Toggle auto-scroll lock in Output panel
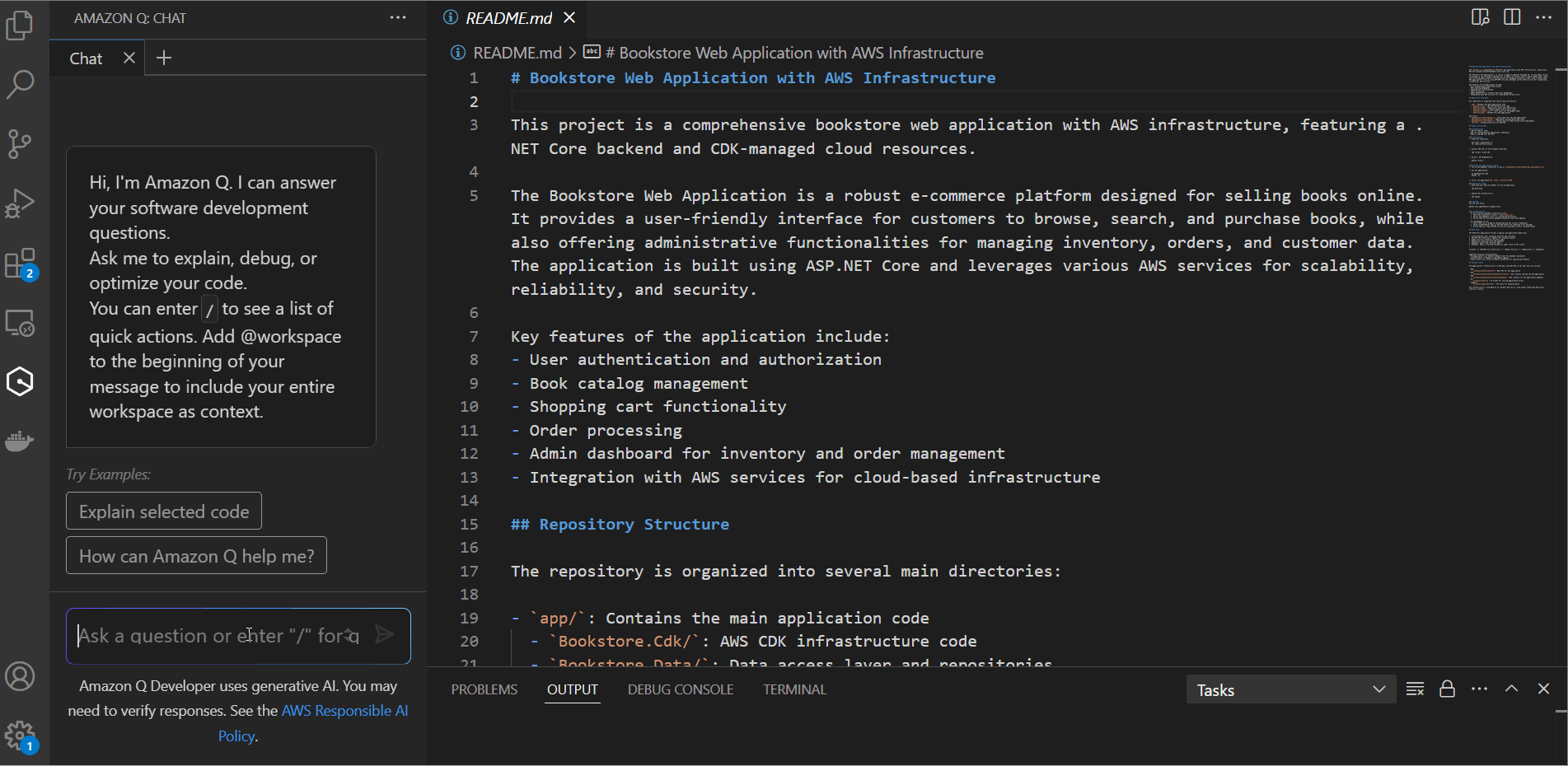The image size is (1568, 766). pos(1448,689)
